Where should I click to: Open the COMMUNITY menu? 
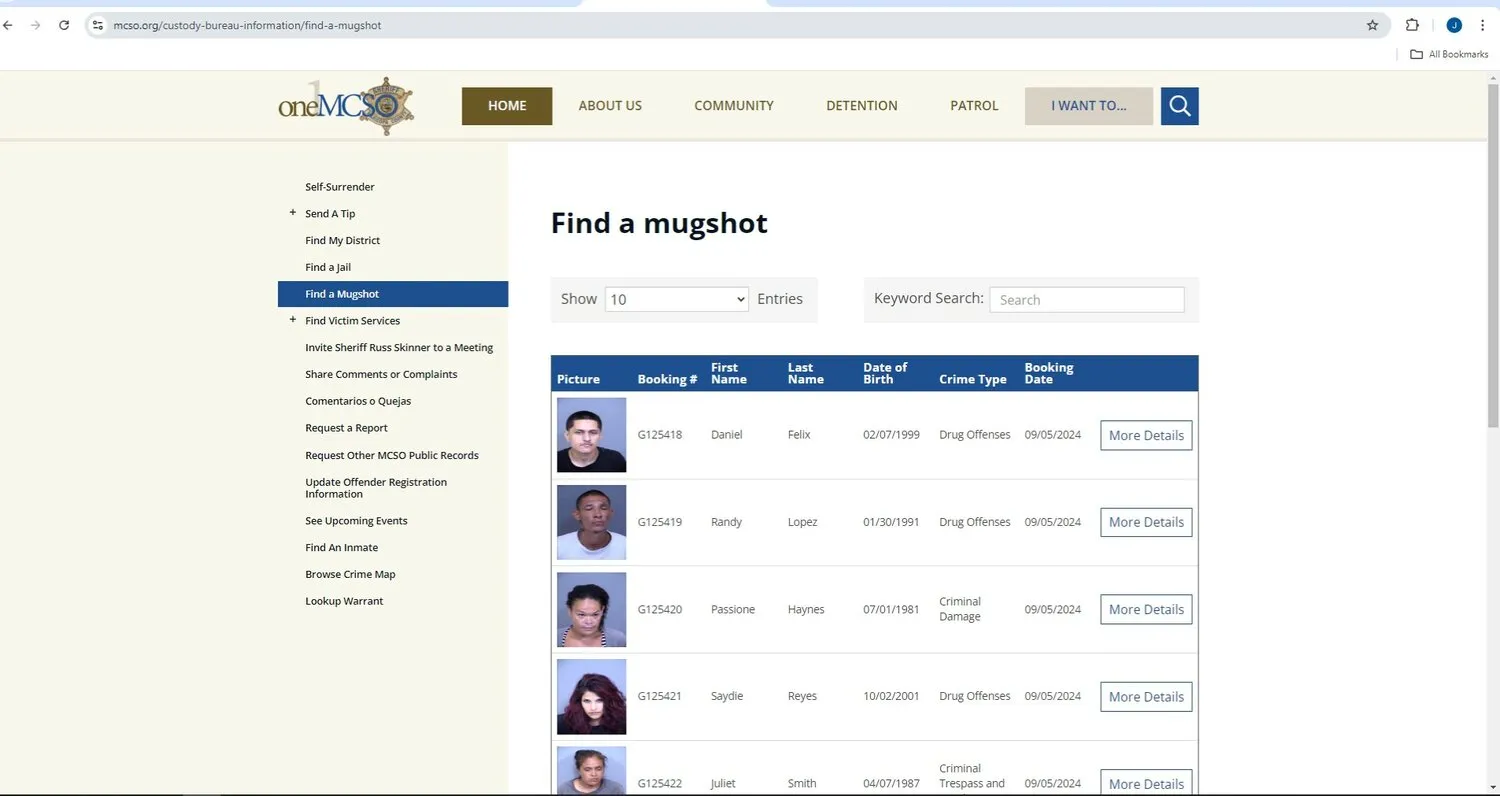(734, 106)
